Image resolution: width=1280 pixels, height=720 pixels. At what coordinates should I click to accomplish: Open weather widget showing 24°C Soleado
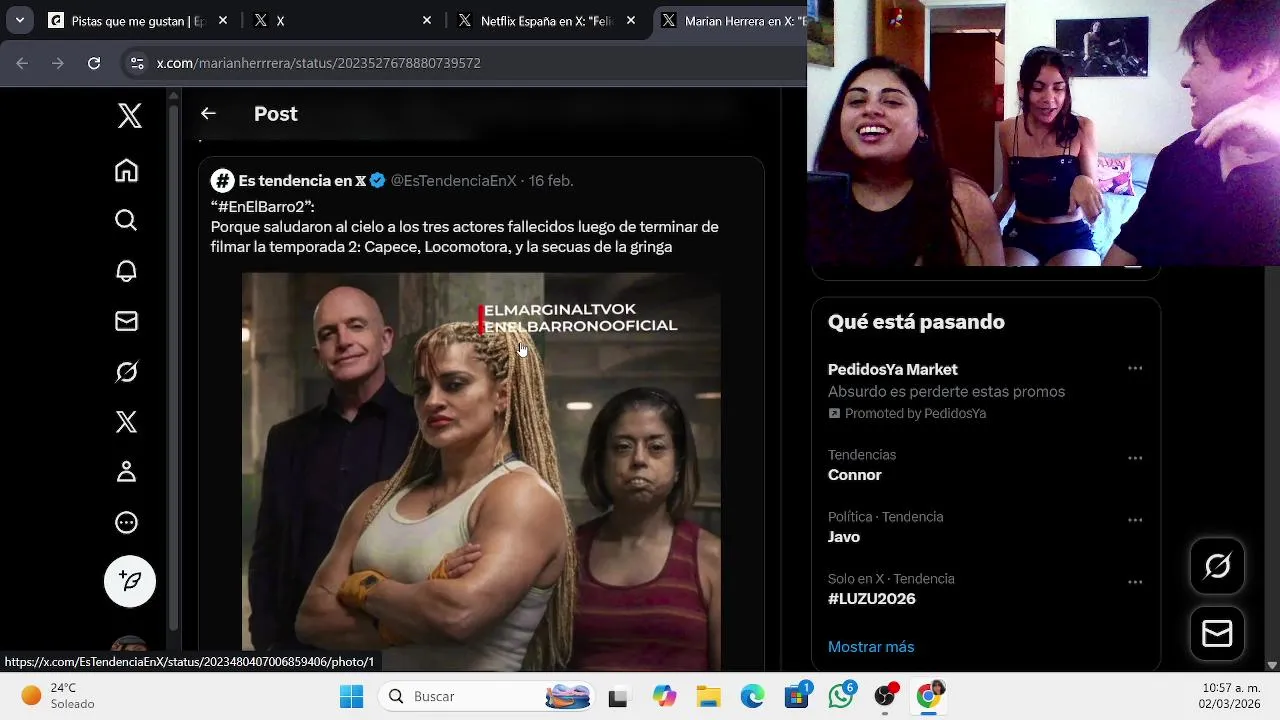pos(58,696)
